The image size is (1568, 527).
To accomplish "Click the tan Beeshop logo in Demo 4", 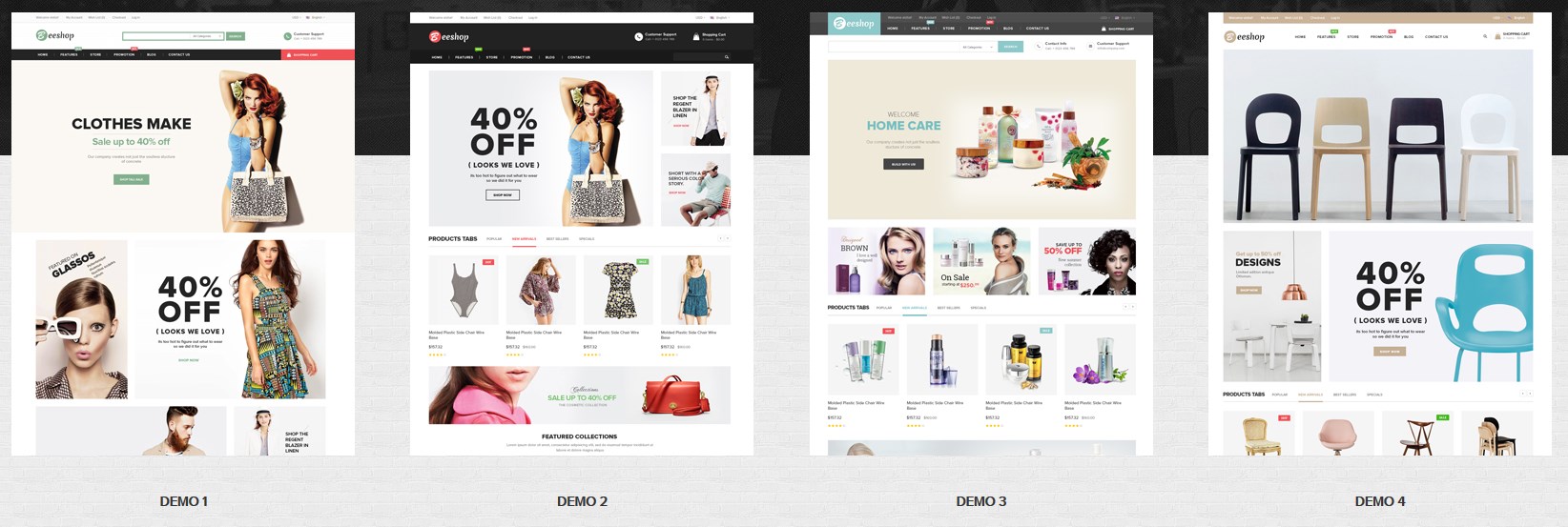I will (1244, 36).
